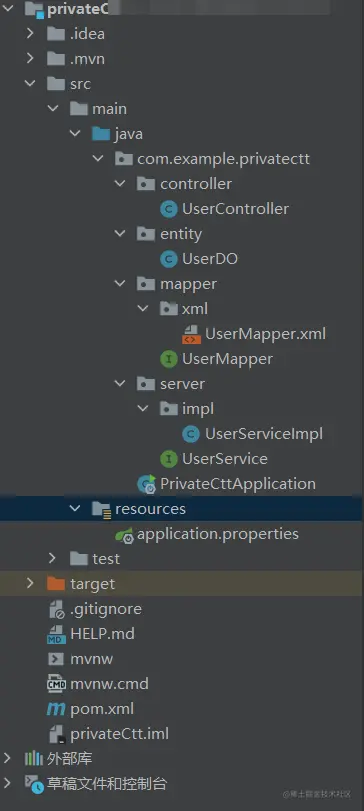This screenshot has height=811, width=364.
Task: Click the UserDO class icon
Action: 169,259
